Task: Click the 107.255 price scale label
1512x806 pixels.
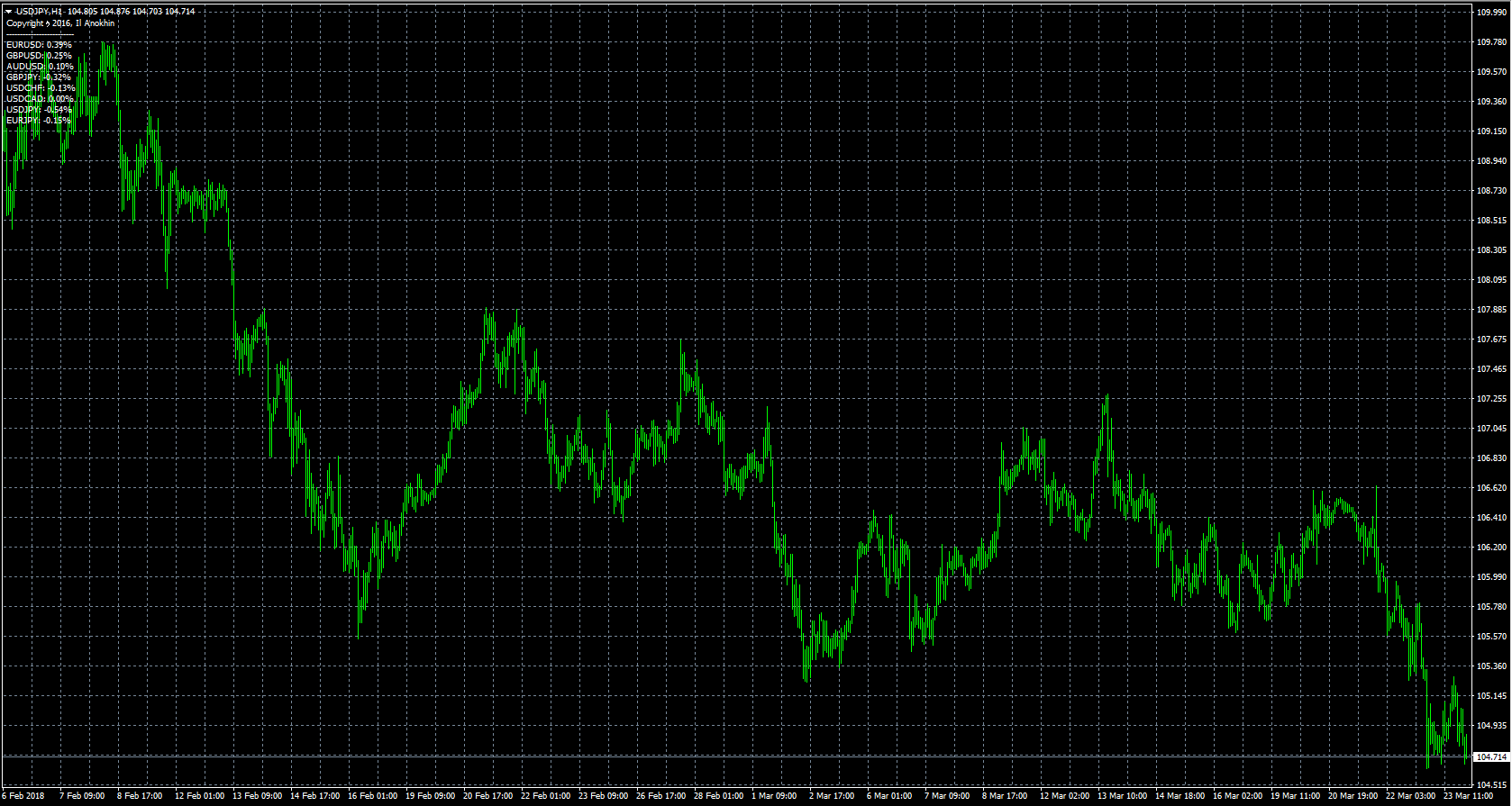Action: click(x=1491, y=399)
